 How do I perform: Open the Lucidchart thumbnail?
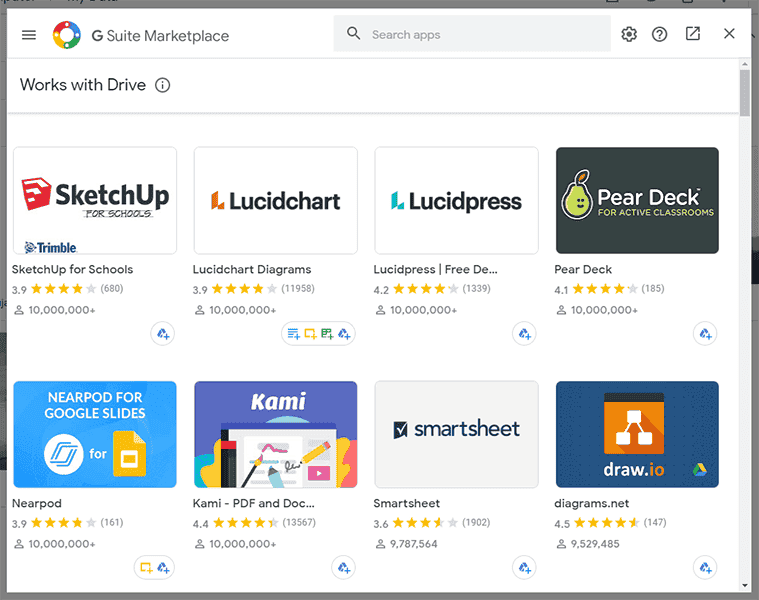coord(275,200)
